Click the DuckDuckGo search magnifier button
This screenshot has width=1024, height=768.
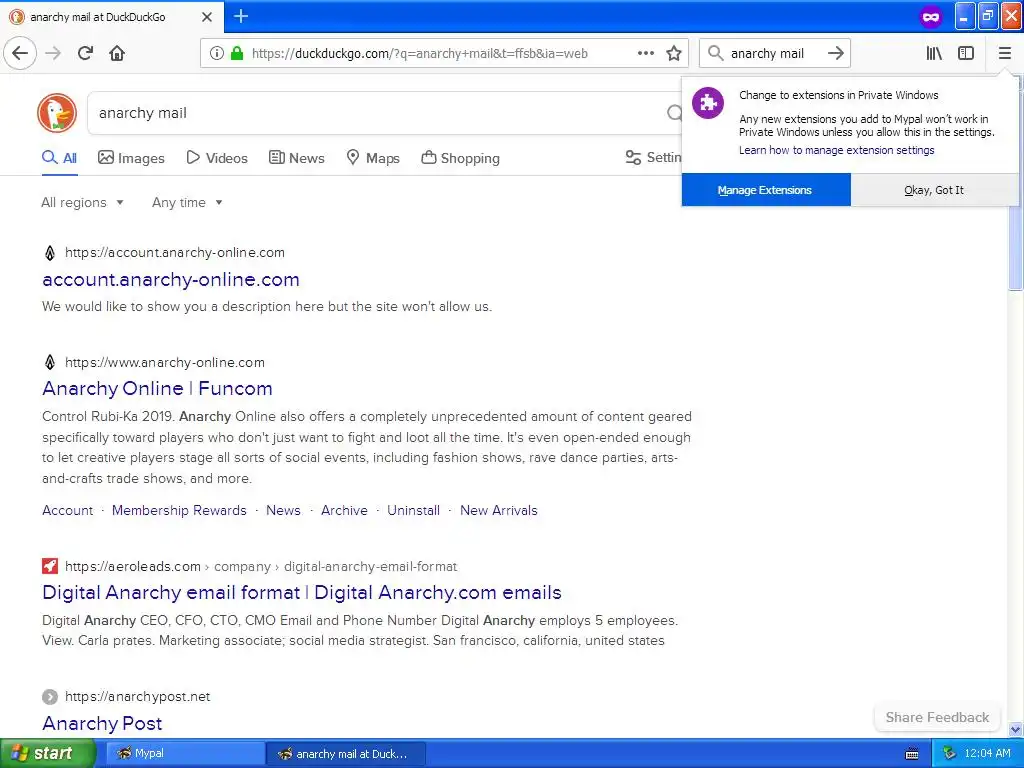point(674,113)
